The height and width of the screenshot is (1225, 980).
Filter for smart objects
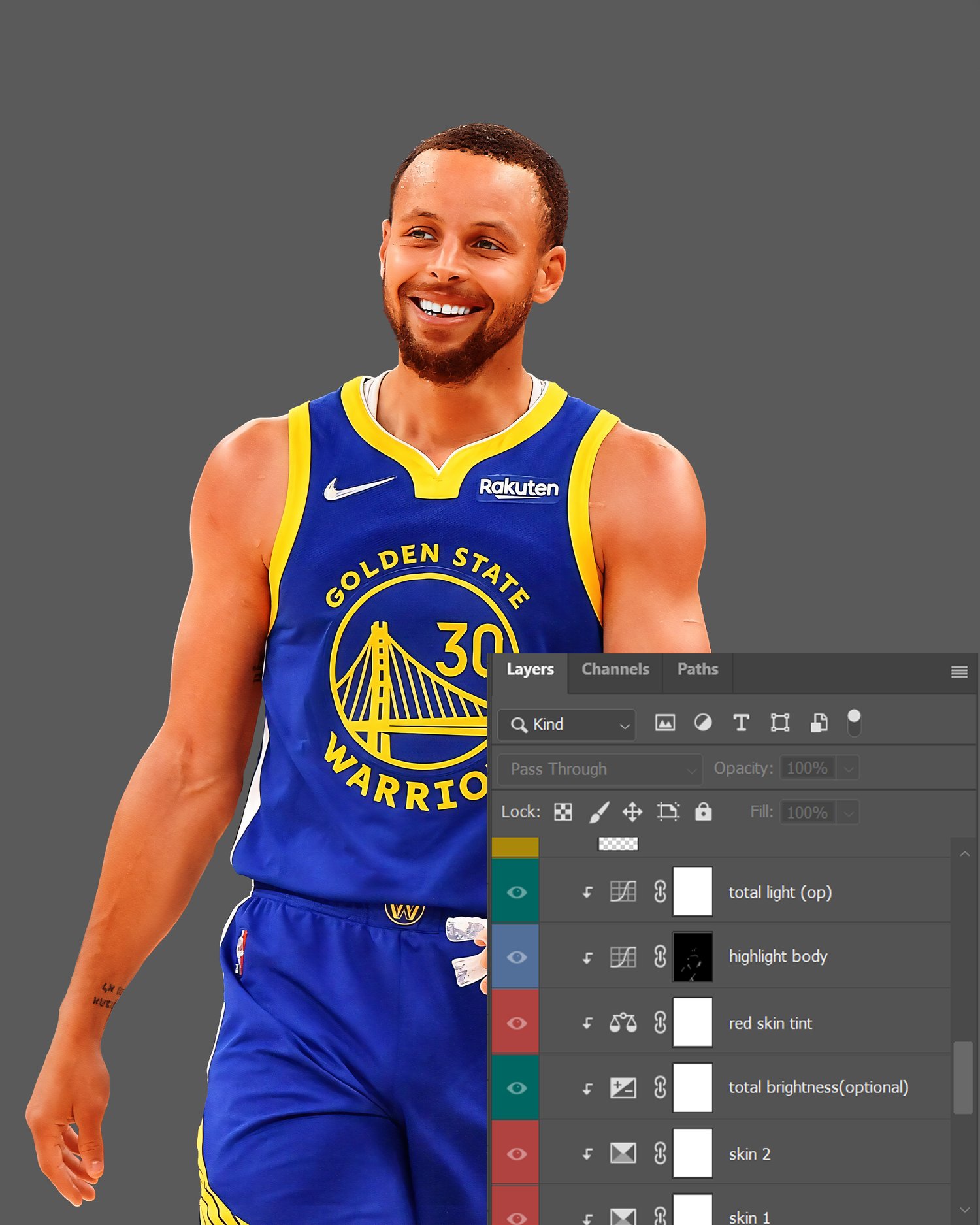click(x=819, y=723)
